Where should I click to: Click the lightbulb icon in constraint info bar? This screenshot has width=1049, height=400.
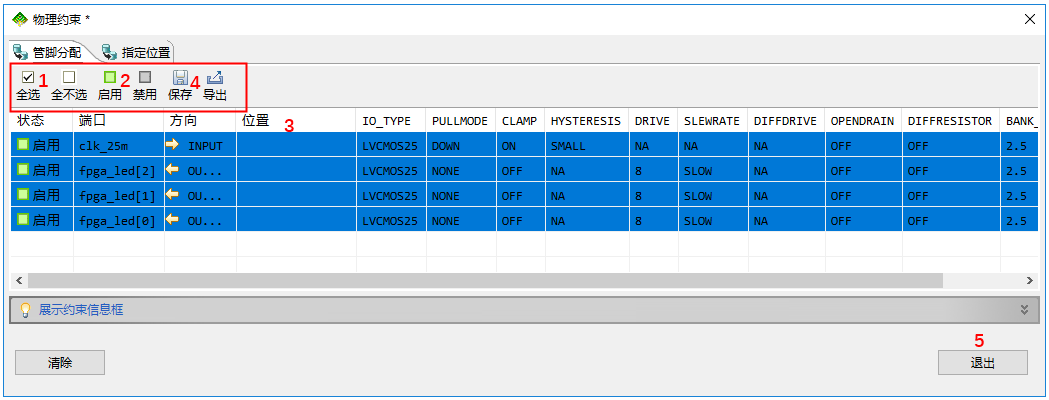point(26,310)
